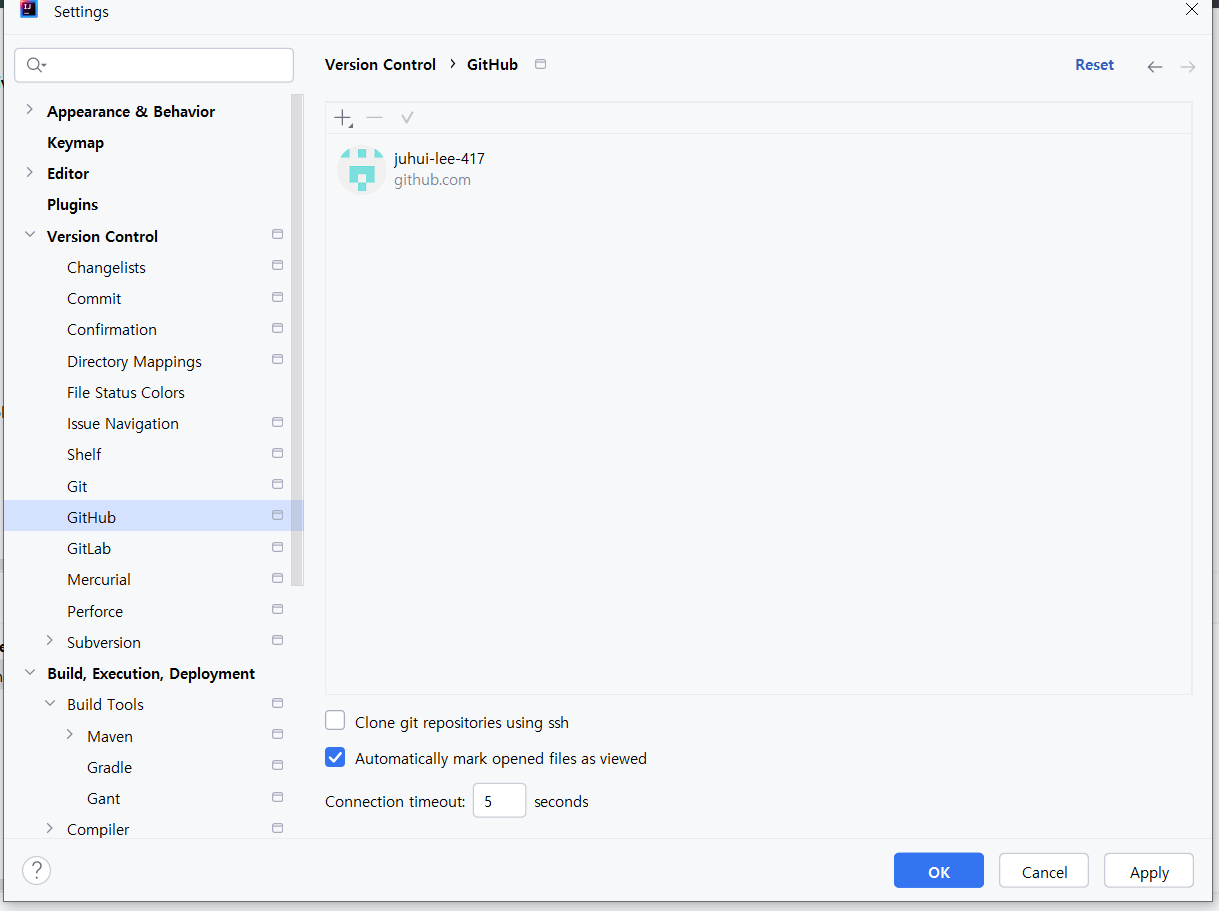Click project-level icon on Confirmation row

click(x=277, y=328)
